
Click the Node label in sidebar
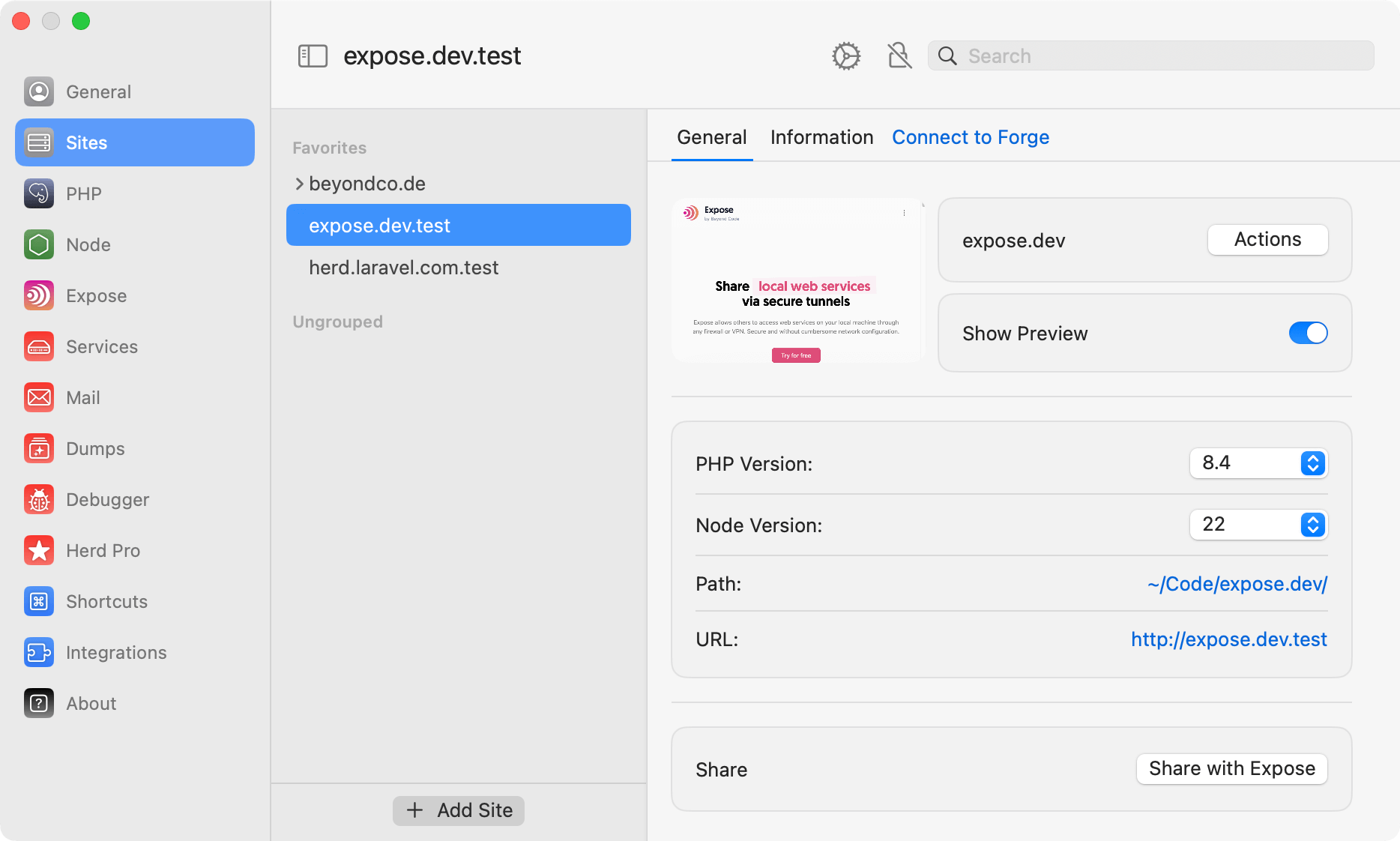[x=88, y=244]
